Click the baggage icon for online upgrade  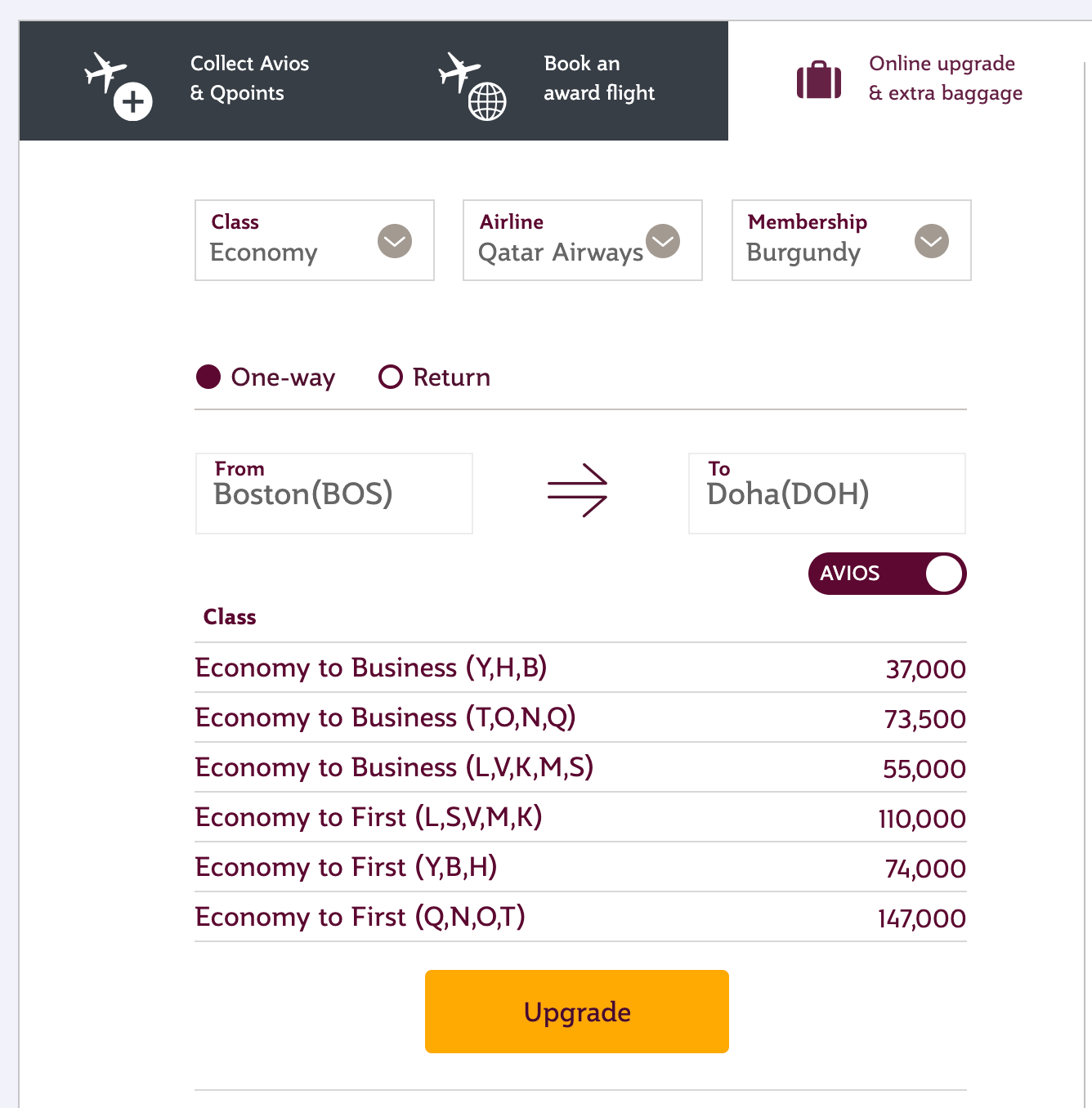819,80
